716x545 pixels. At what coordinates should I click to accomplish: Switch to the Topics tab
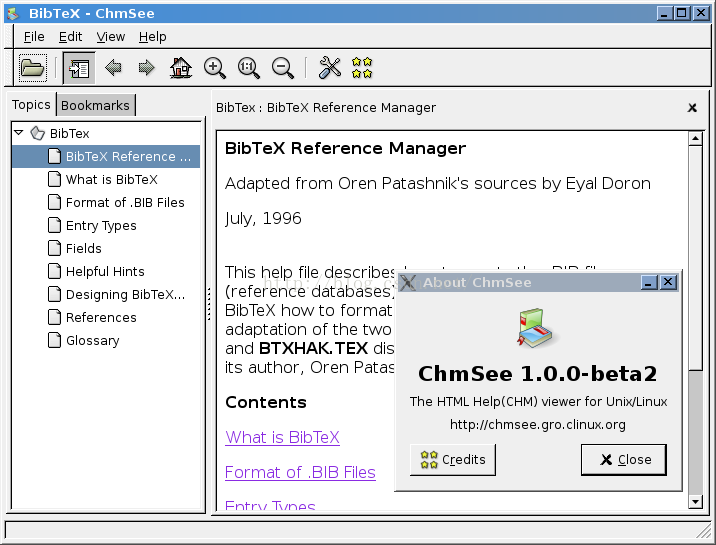point(31,105)
